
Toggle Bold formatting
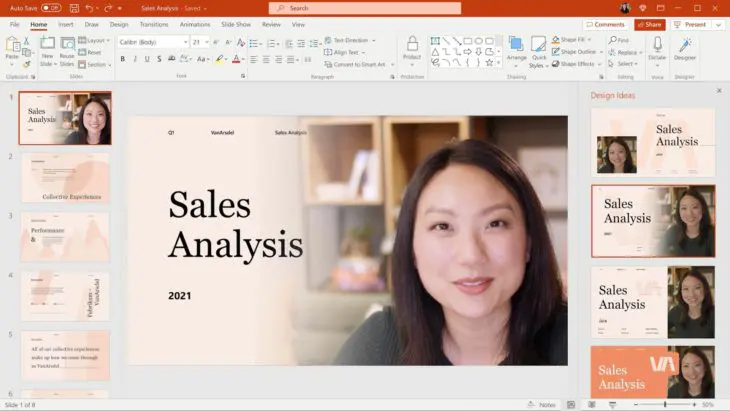tap(123, 59)
